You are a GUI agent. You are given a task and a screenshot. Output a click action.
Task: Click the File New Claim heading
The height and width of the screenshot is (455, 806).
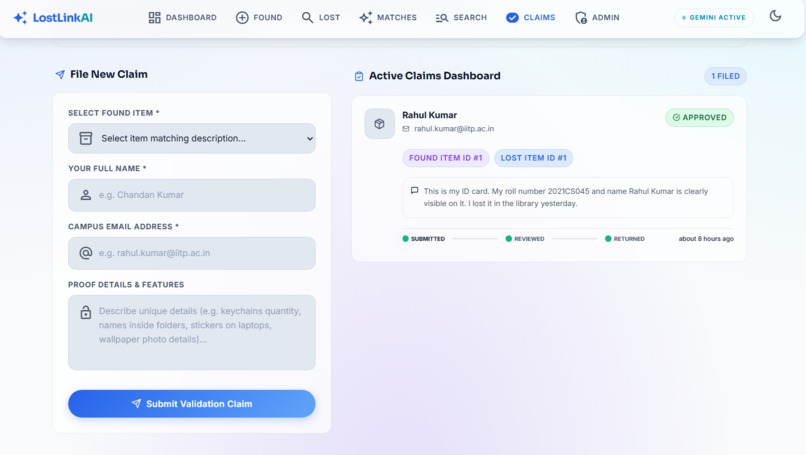(109, 75)
